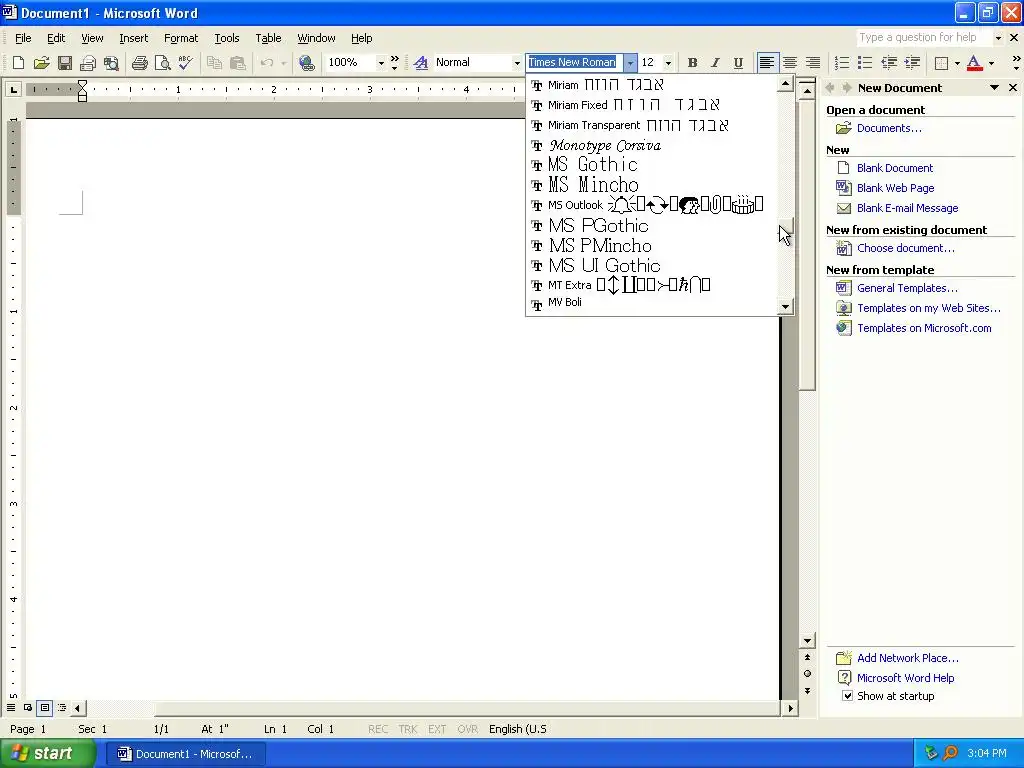The image size is (1024, 768).
Task: Click the Insert Hyperlink globe icon
Action: point(306,63)
